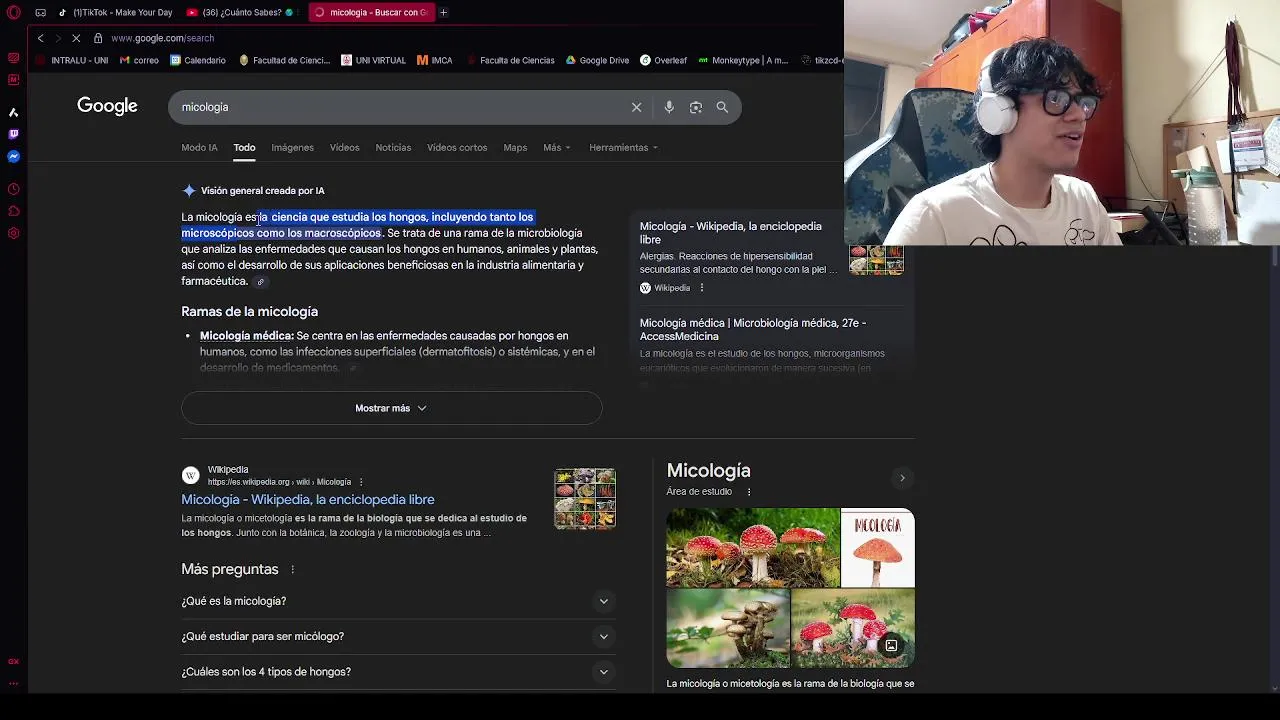Open the 'Herramientas' dropdown
This screenshot has width=1280, height=720.
[623, 147]
